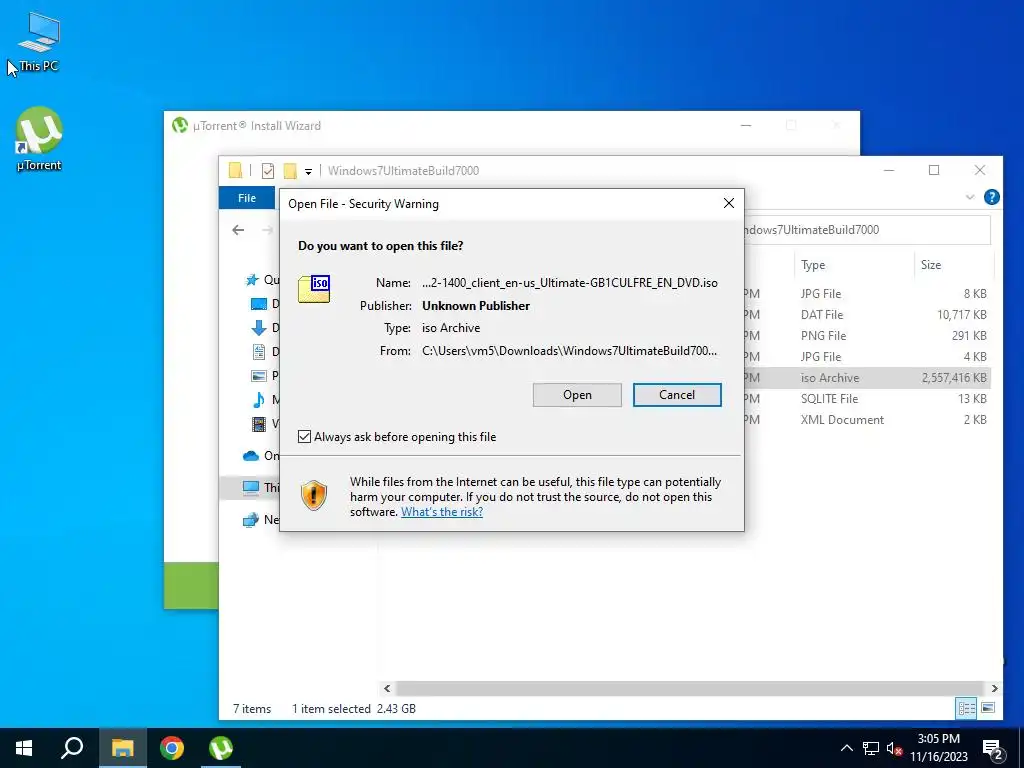Click File Explorer on the taskbar
The height and width of the screenshot is (768, 1024).
(122, 748)
